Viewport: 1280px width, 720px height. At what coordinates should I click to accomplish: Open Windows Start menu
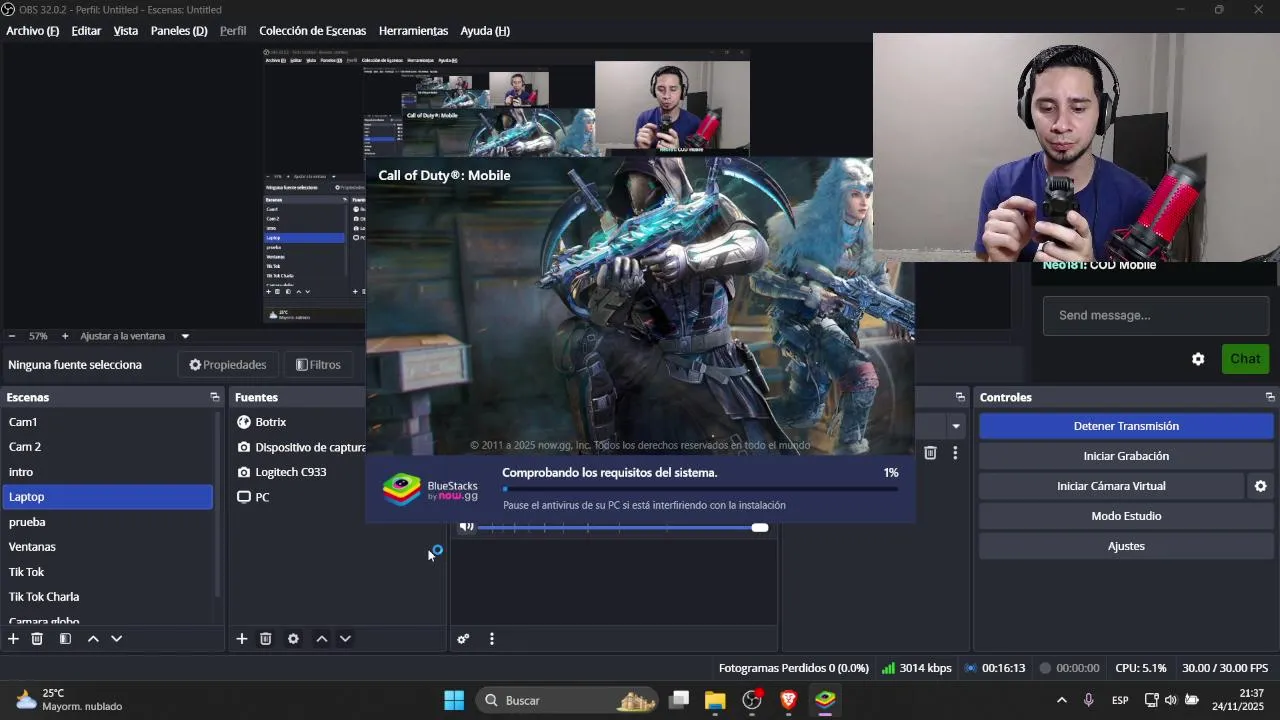point(454,700)
